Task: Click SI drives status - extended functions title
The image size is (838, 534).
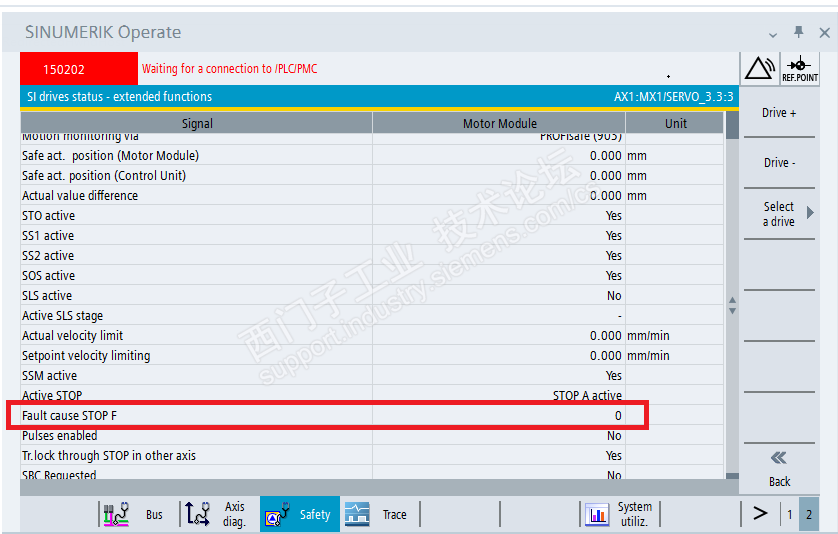Action: click(x=119, y=97)
